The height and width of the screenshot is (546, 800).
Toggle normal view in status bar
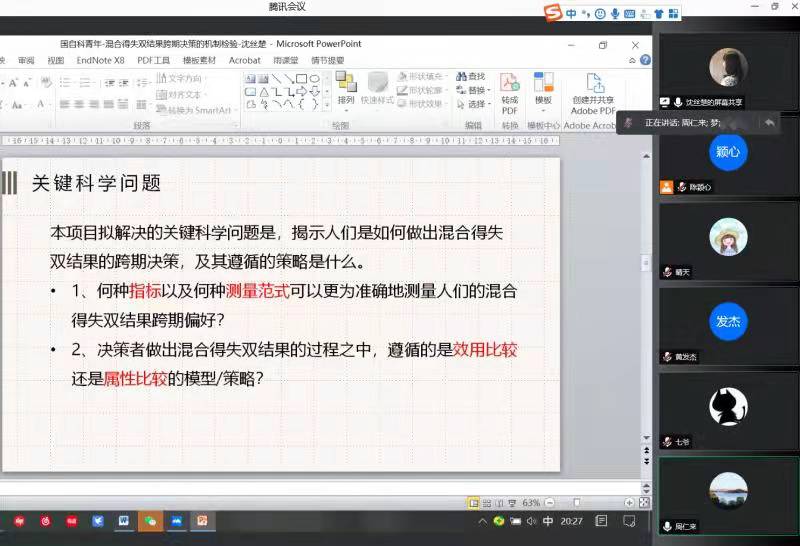click(x=473, y=502)
